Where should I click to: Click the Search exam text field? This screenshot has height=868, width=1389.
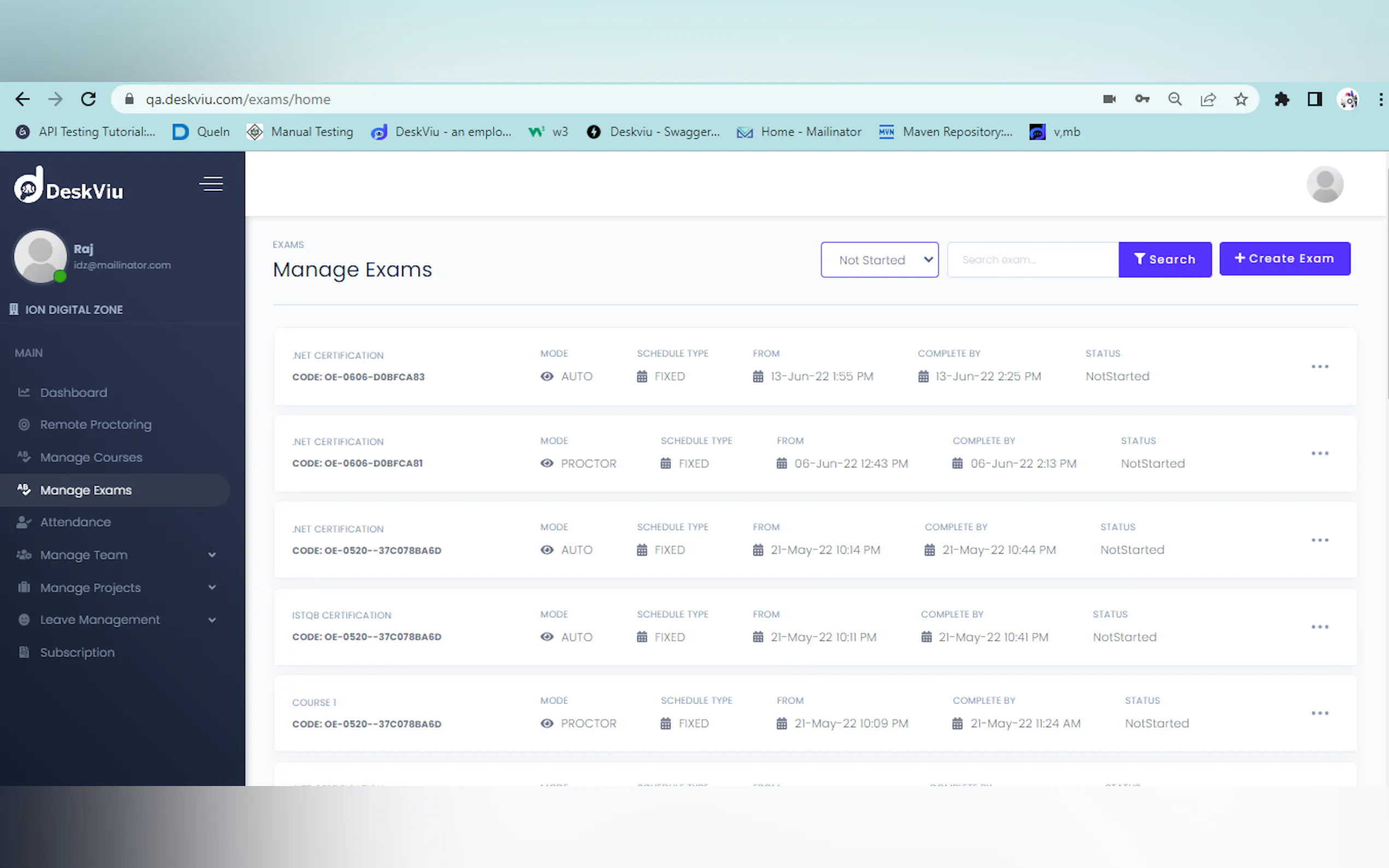pos(1032,260)
